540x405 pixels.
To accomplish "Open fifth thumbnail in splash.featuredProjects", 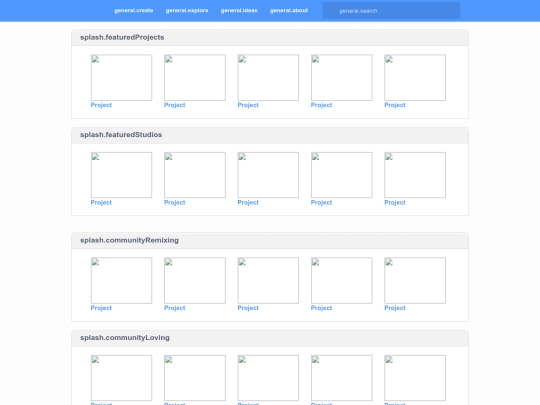I will click(415, 77).
